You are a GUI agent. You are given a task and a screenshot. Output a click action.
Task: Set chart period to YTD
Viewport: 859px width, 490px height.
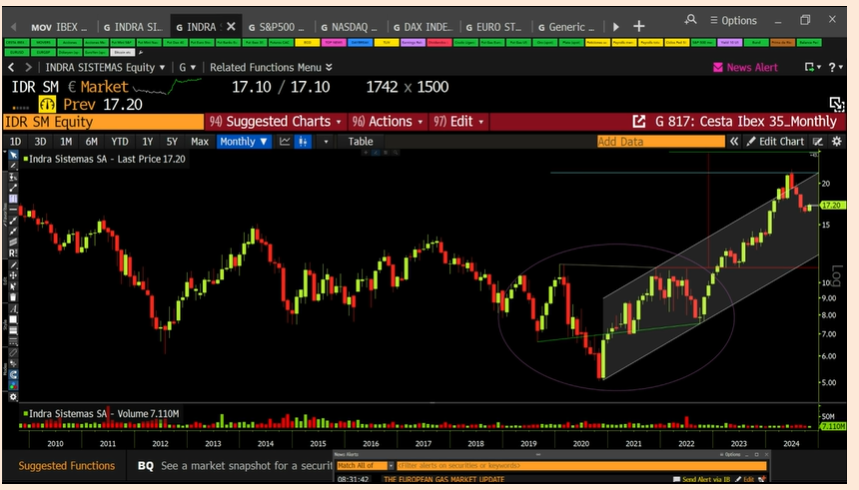click(120, 141)
